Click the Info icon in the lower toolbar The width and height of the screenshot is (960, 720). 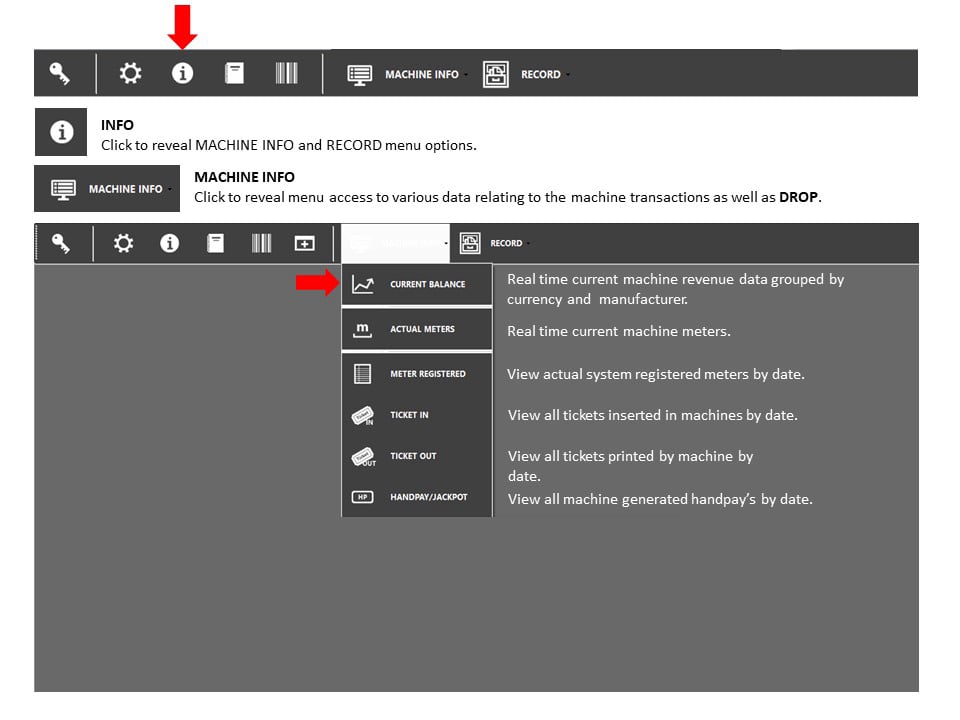tap(170, 244)
